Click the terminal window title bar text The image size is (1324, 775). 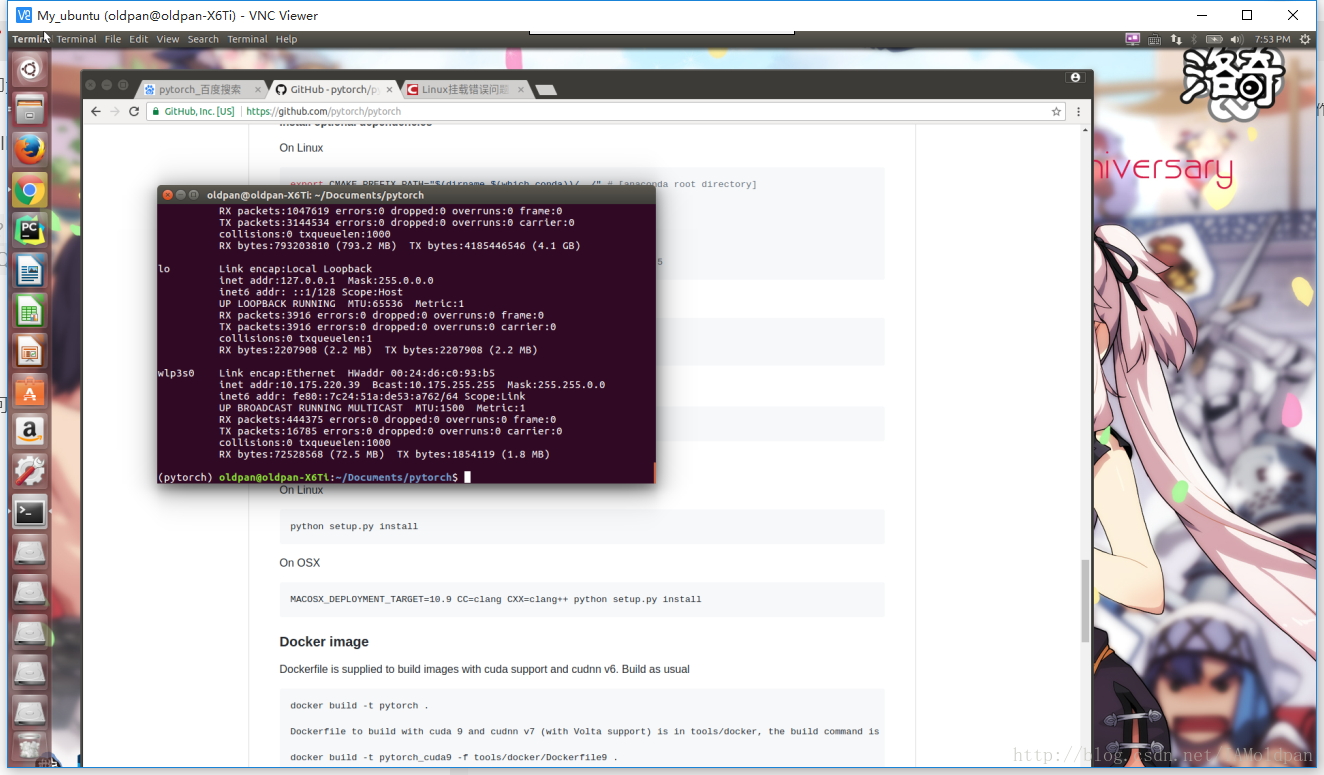click(315, 195)
